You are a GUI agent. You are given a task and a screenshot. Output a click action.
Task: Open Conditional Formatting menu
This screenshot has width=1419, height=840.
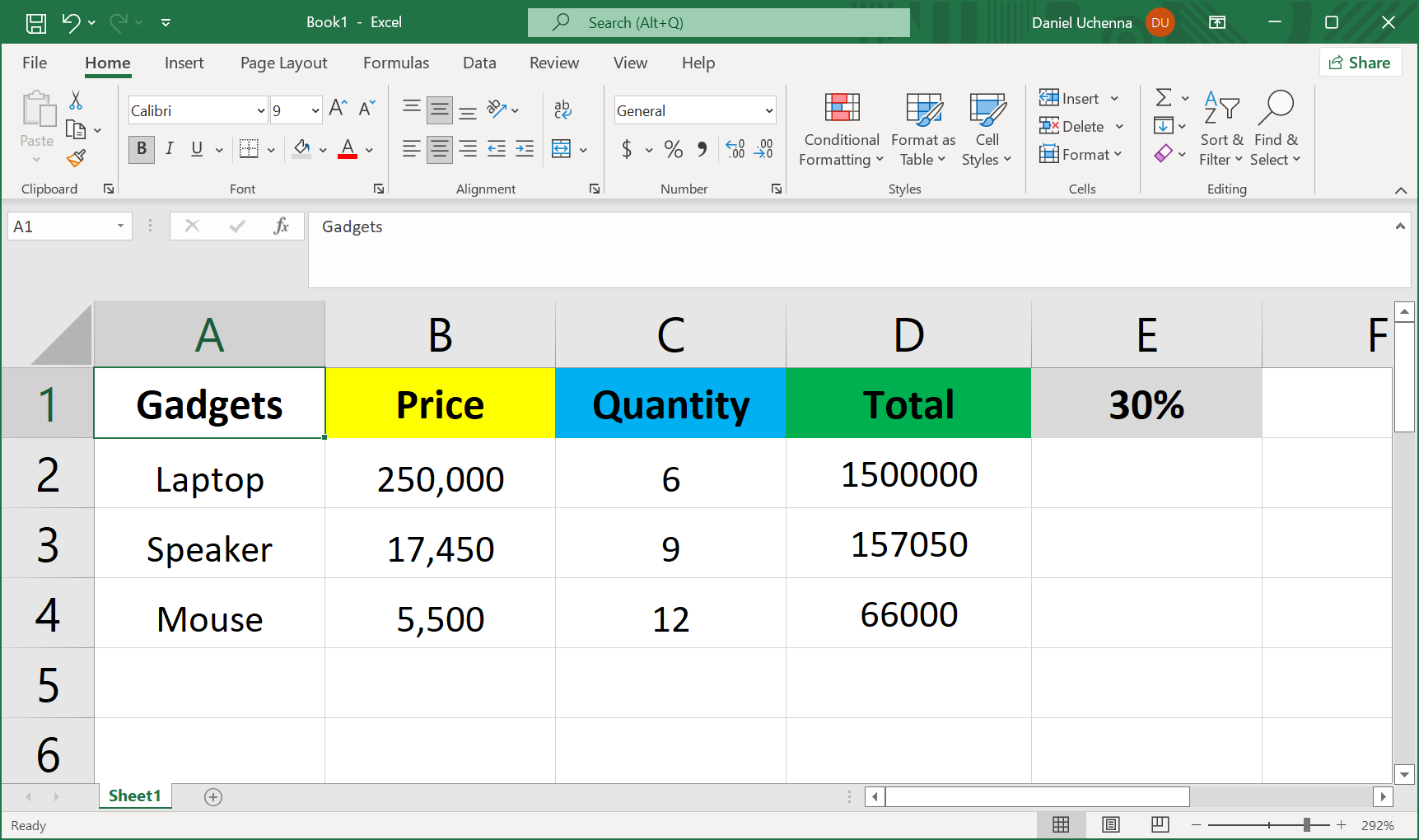(841, 129)
